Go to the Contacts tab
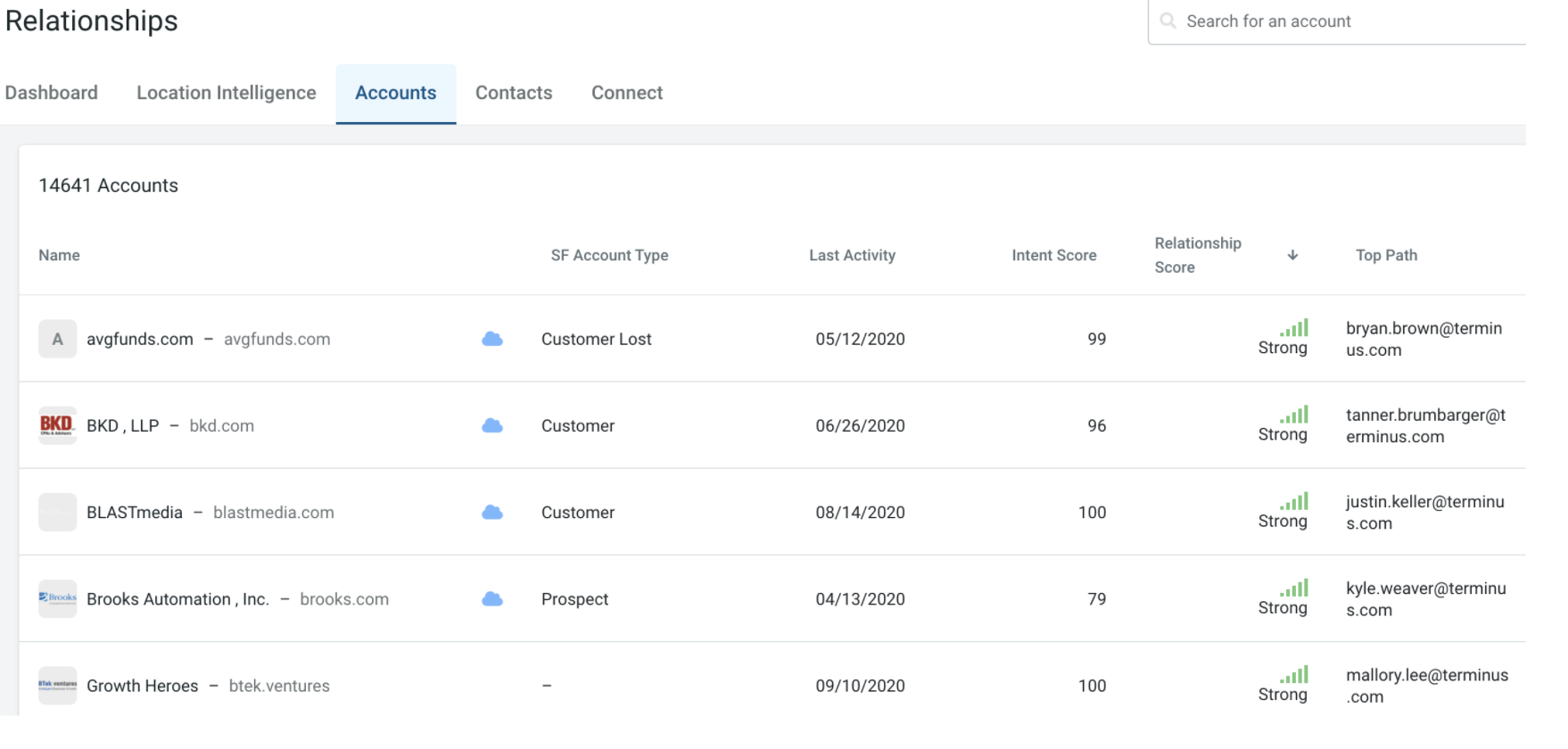This screenshot has width=1568, height=749. click(514, 93)
